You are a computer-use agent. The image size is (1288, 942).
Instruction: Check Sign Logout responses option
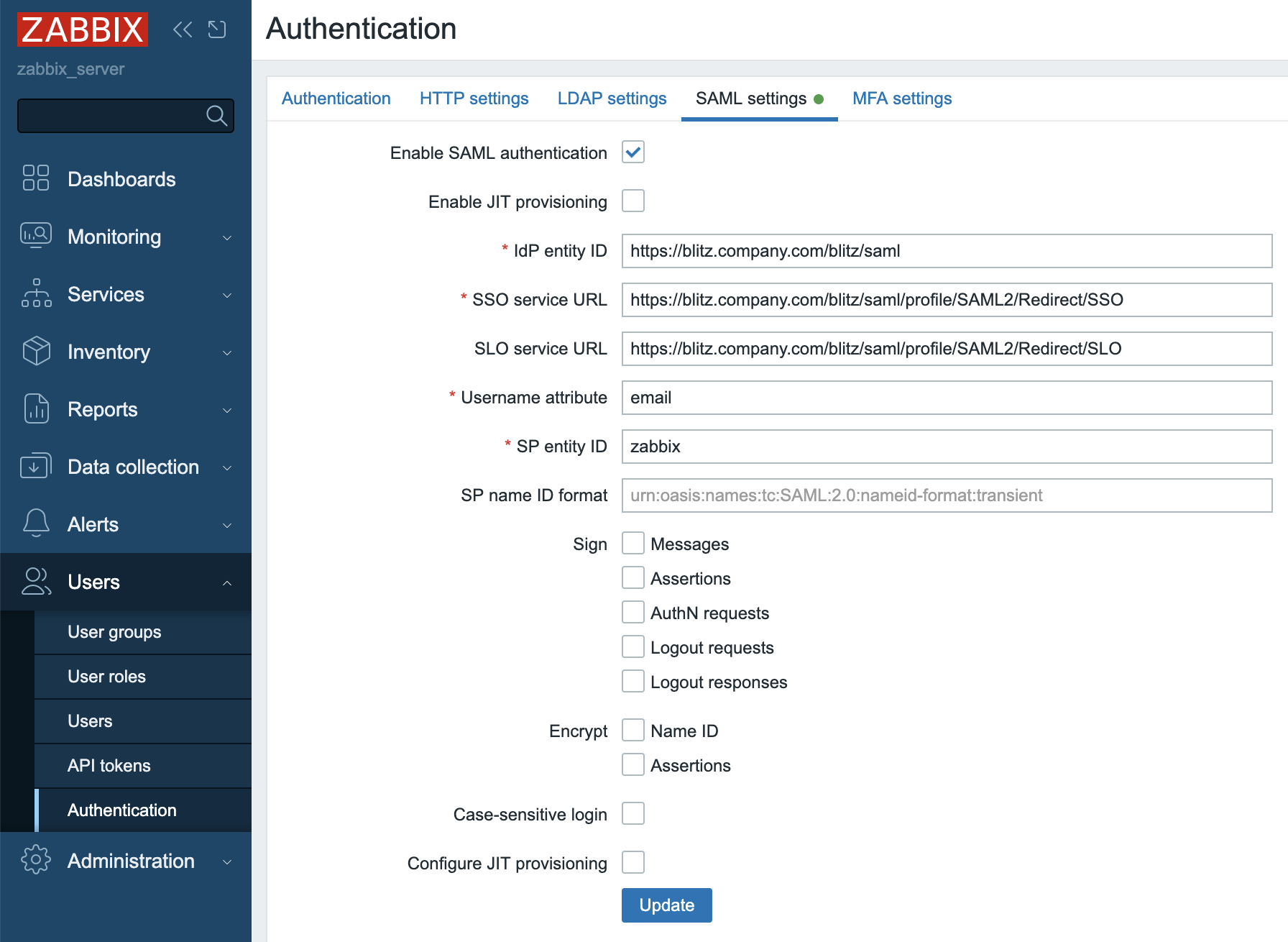pos(633,681)
